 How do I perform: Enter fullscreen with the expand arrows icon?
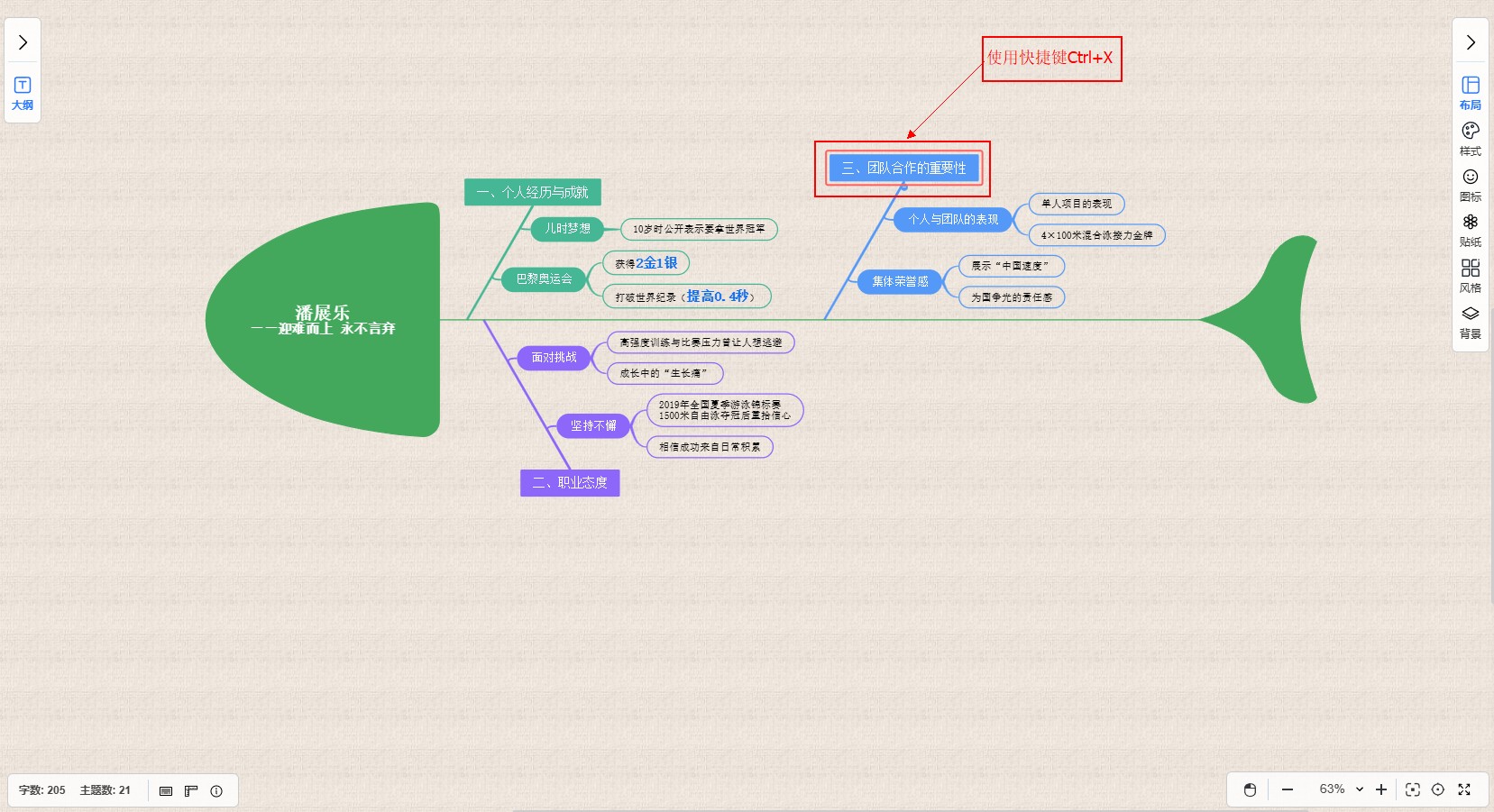point(1464,790)
